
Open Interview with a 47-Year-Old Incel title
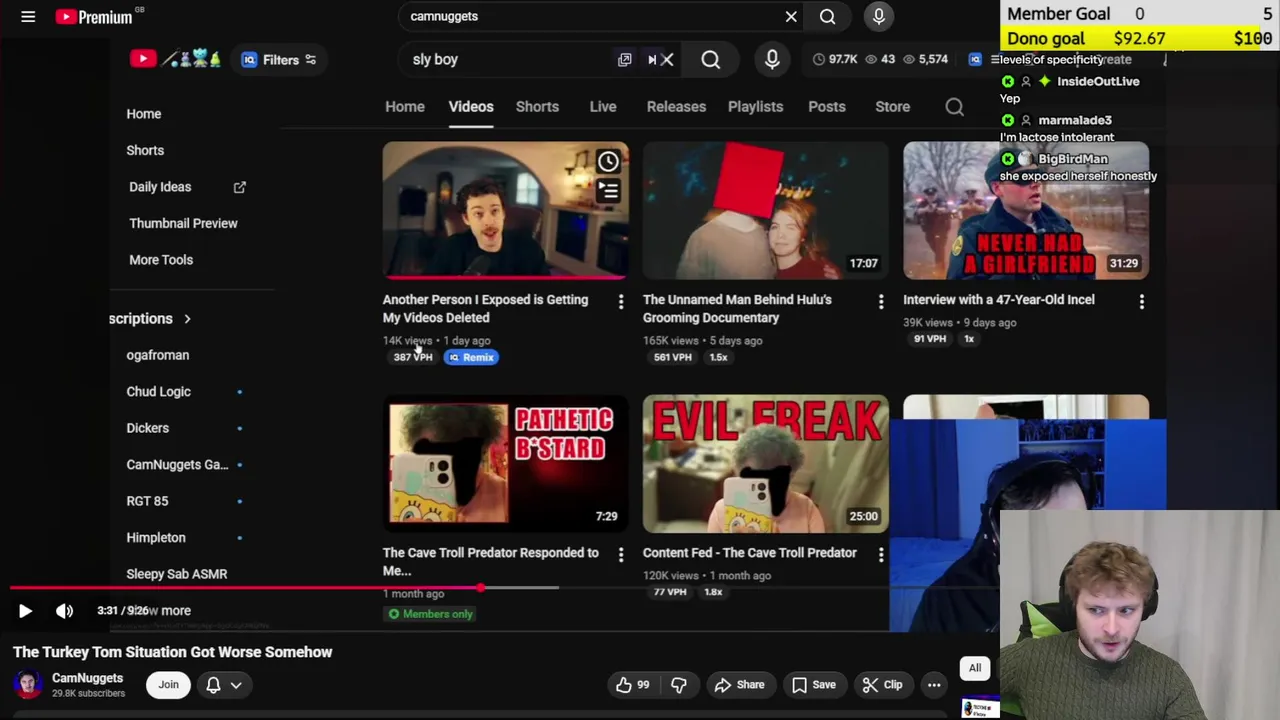pos(999,299)
